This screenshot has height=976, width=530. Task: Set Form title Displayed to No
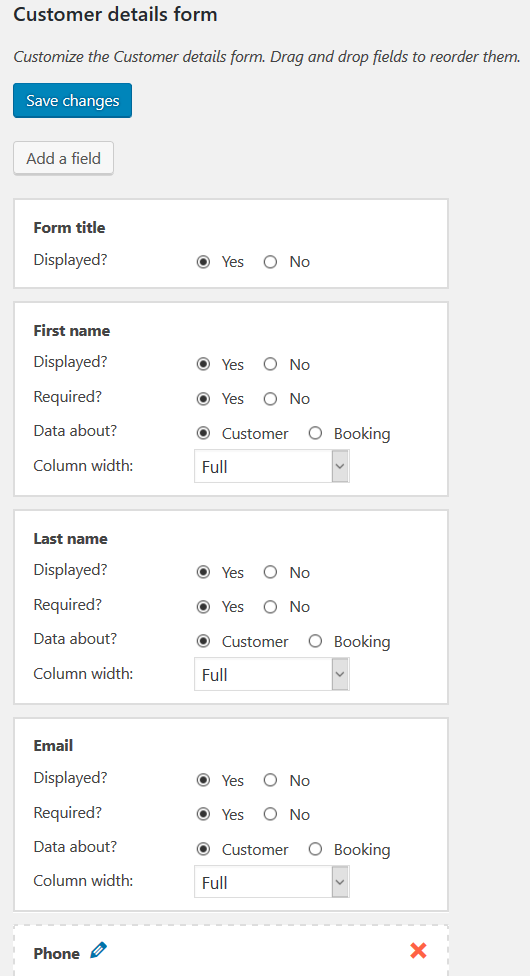[270, 262]
